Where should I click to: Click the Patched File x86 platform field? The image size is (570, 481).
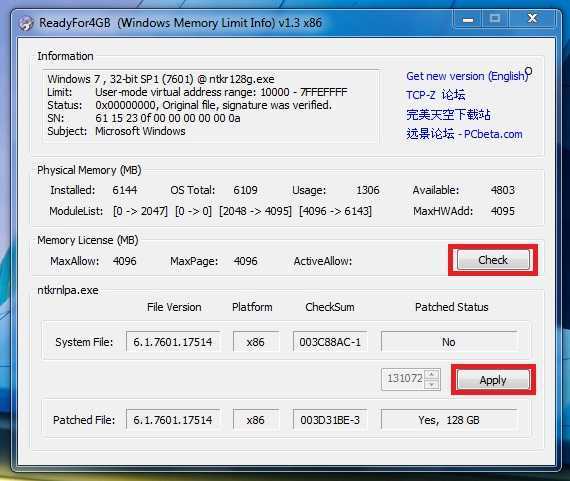[x=256, y=420]
